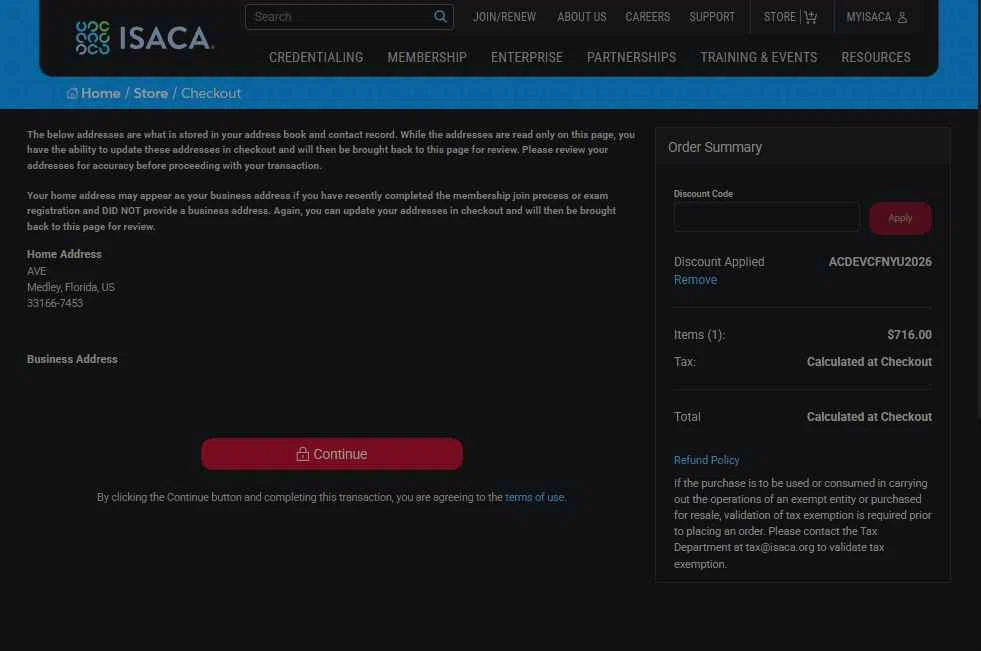
Task: Click the Apply discount button
Action: click(900, 218)
